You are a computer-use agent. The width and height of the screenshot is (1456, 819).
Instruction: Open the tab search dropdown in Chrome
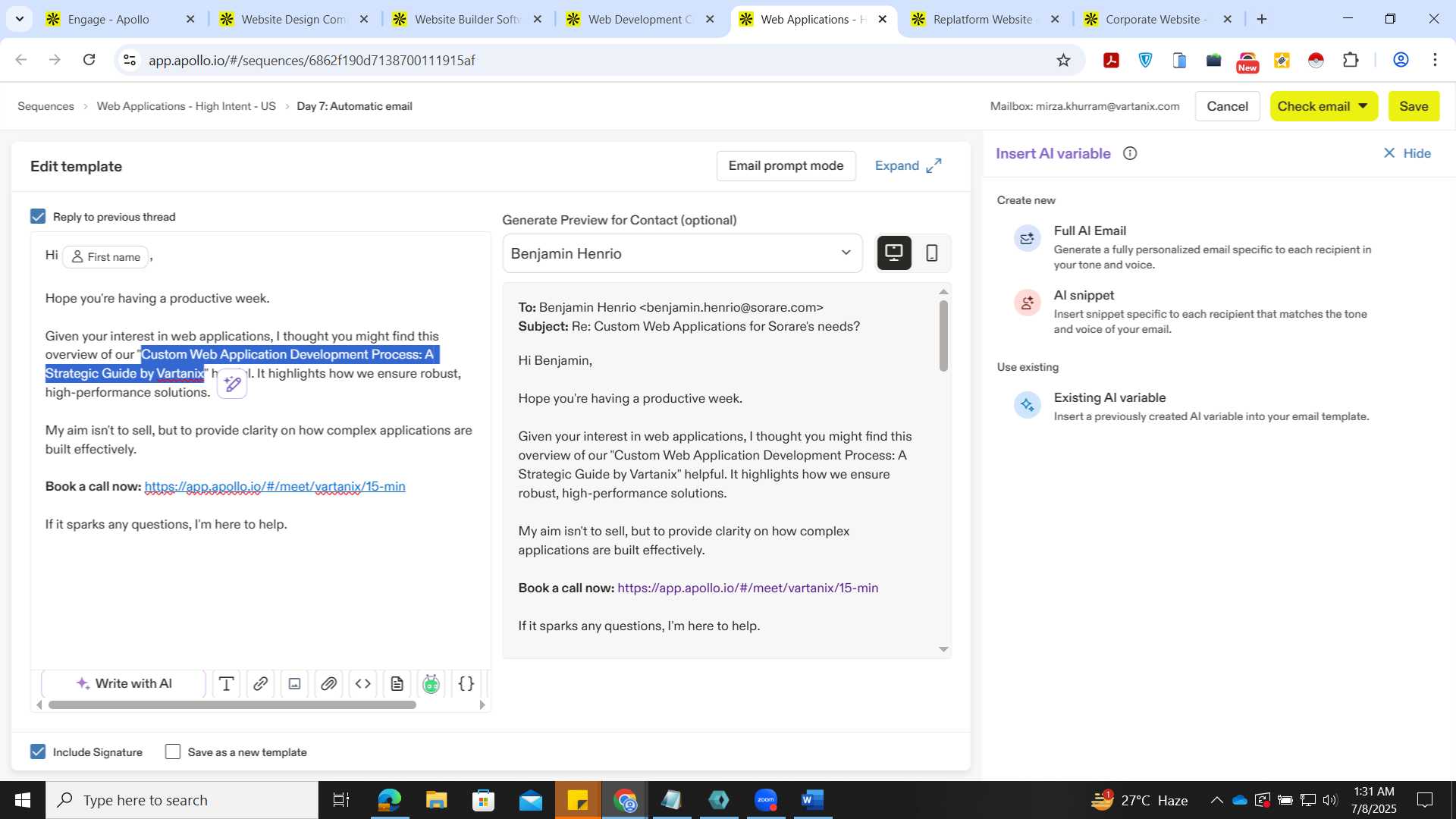click(19, 19)
